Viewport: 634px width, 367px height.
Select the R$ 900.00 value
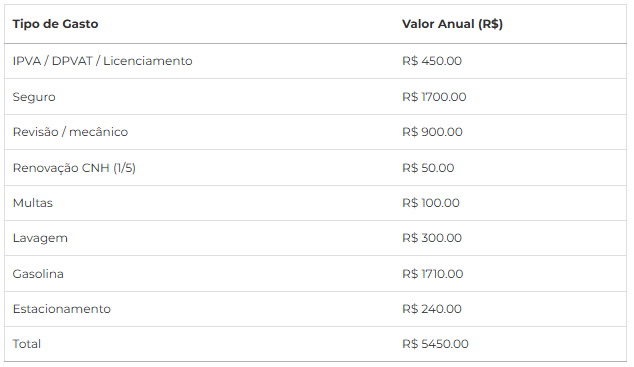(432, 132)
